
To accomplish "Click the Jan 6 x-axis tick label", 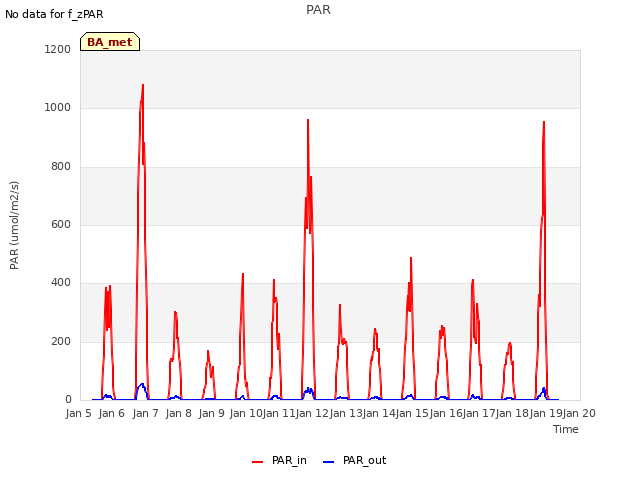I will (x=111, y=413).
